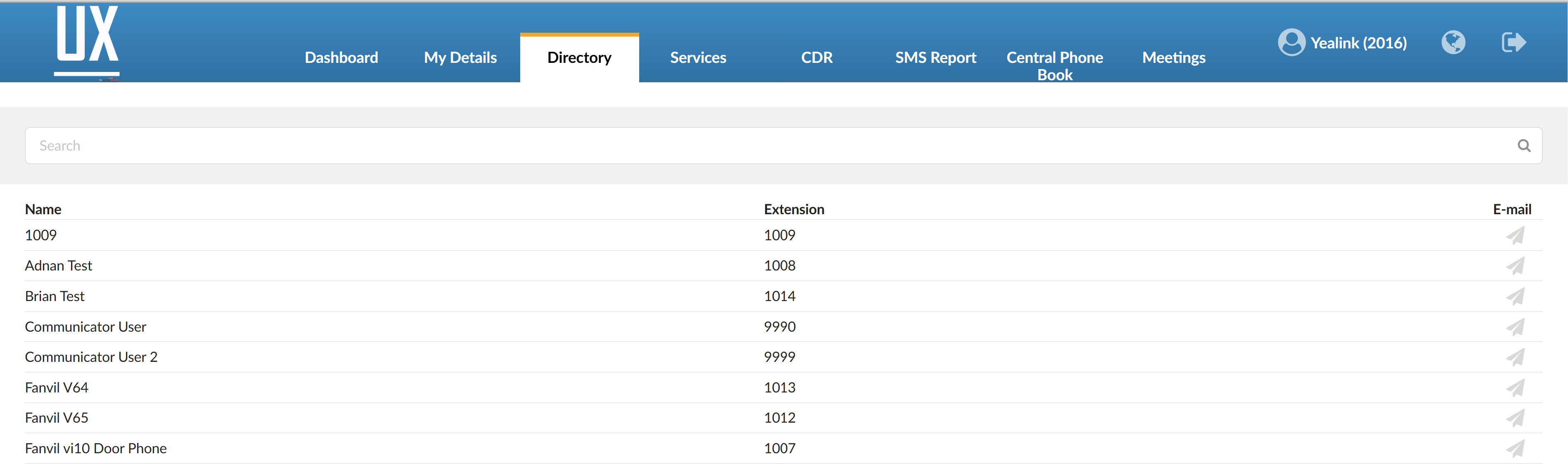1568x464 pixels.
Task: Send e-mail to Adnan Test
Action: click(1515, 266)
